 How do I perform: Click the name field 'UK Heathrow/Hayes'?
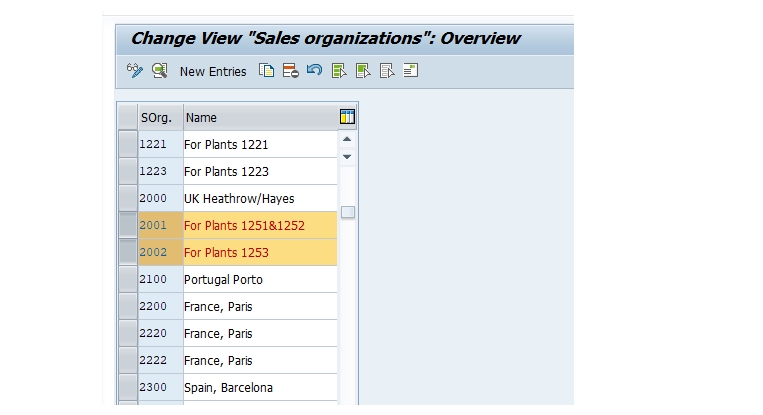[x=260, y=198]
